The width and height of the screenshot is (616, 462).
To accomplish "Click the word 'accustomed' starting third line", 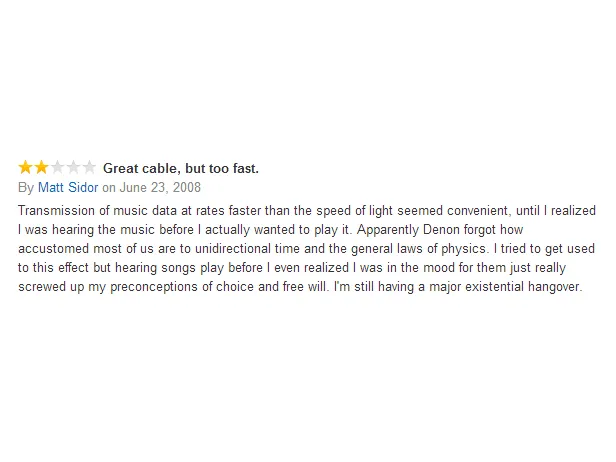I will (53, 249).
